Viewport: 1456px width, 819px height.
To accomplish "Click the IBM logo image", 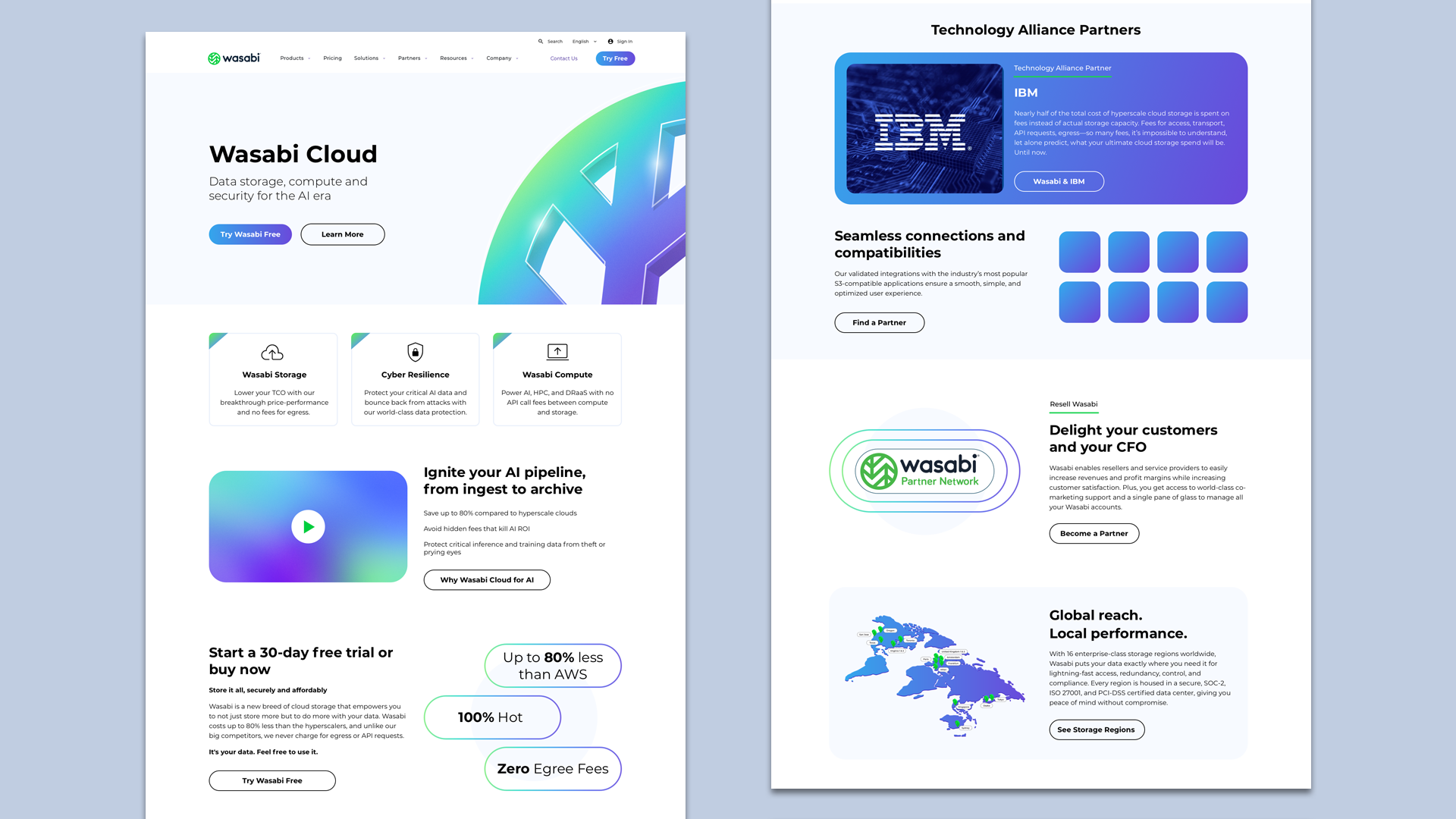I will 924,129.
